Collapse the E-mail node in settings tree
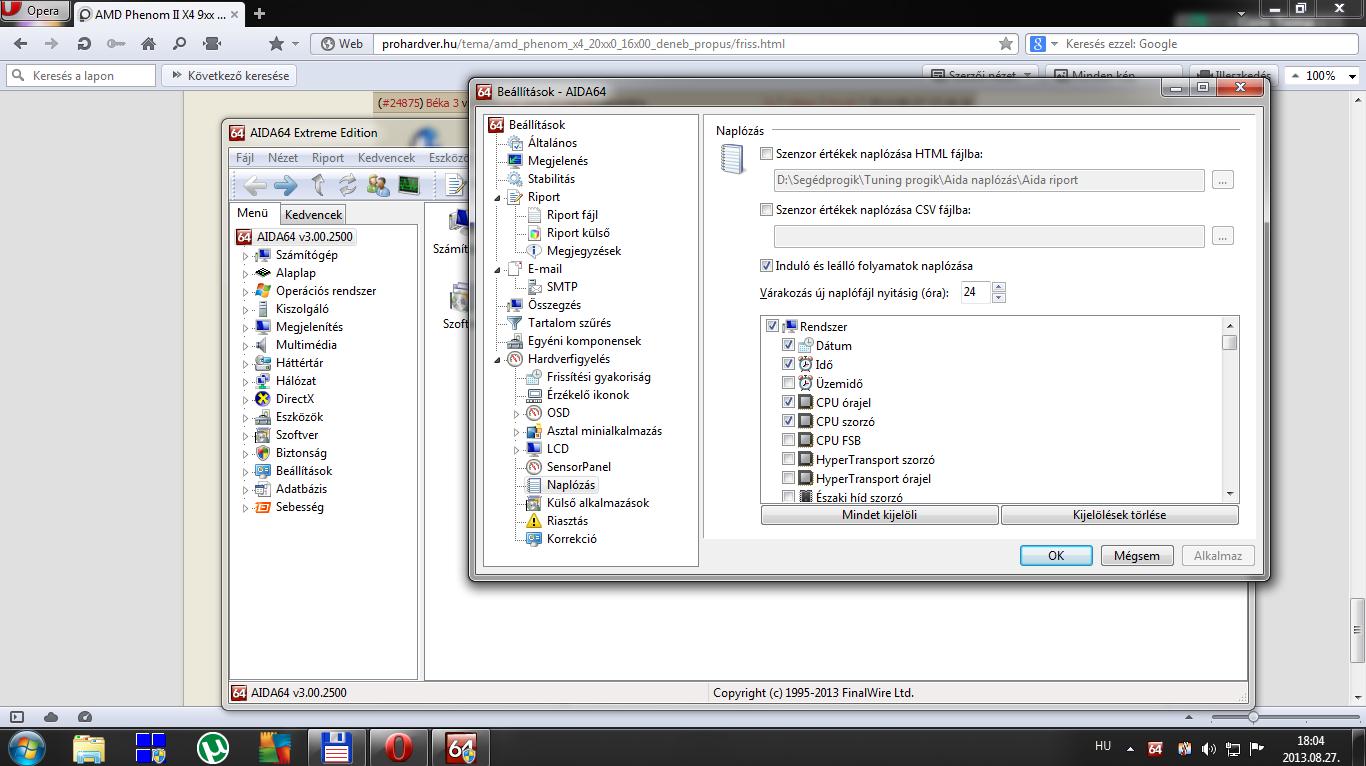 pos(497,270)
